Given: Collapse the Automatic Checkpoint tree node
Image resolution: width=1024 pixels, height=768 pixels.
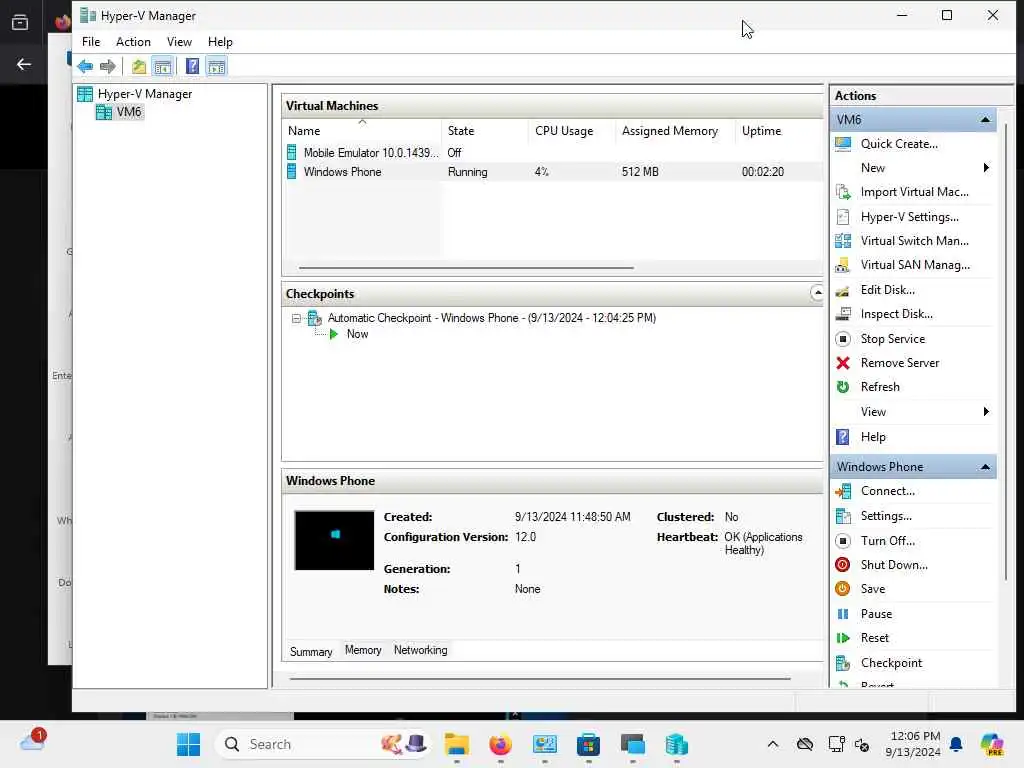Looking at the screenshot, I should [296, 319].
